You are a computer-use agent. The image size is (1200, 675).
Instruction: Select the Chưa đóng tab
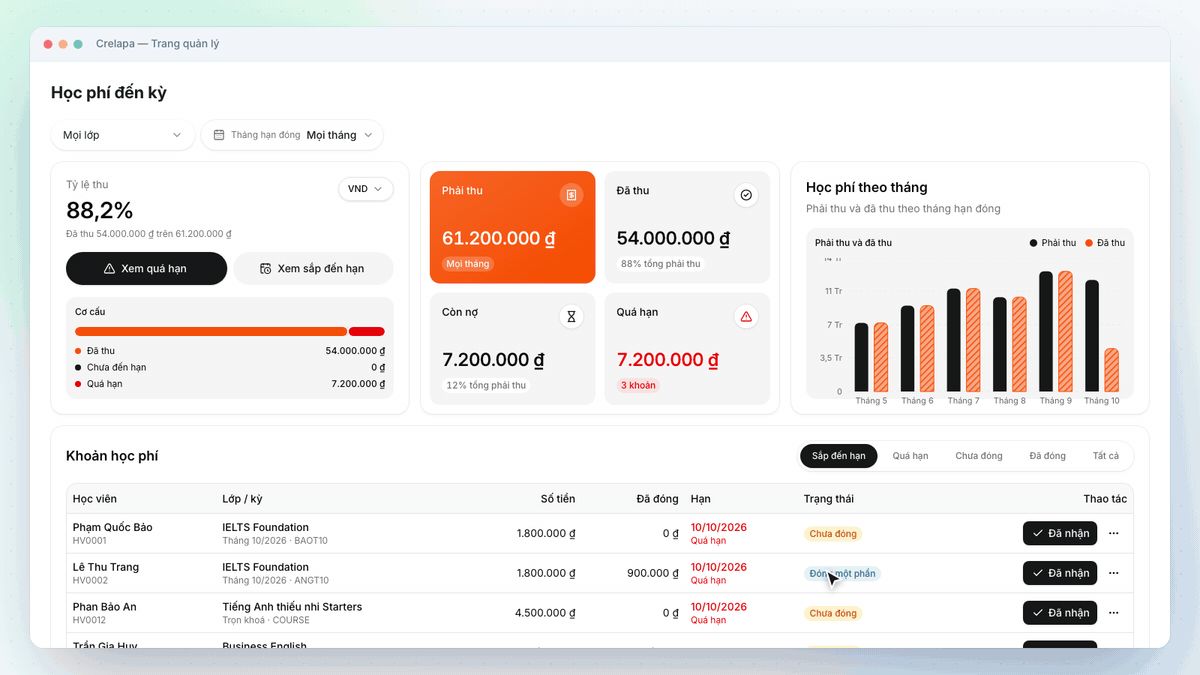pyautogui.click(x=979, y=456)
